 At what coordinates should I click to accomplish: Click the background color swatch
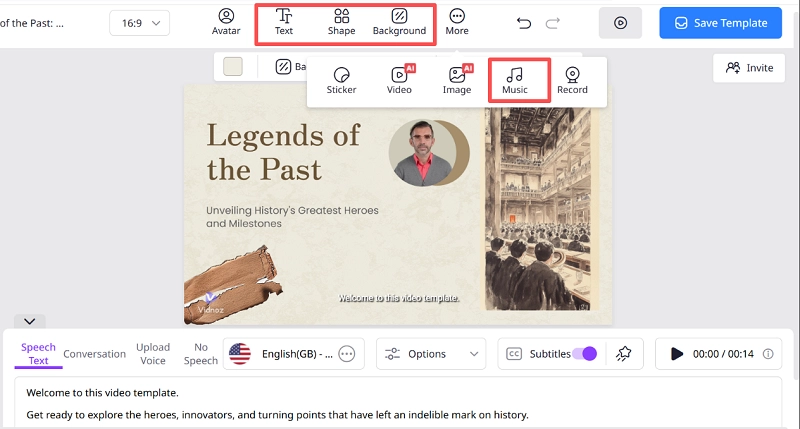click(x=233, y=67)
